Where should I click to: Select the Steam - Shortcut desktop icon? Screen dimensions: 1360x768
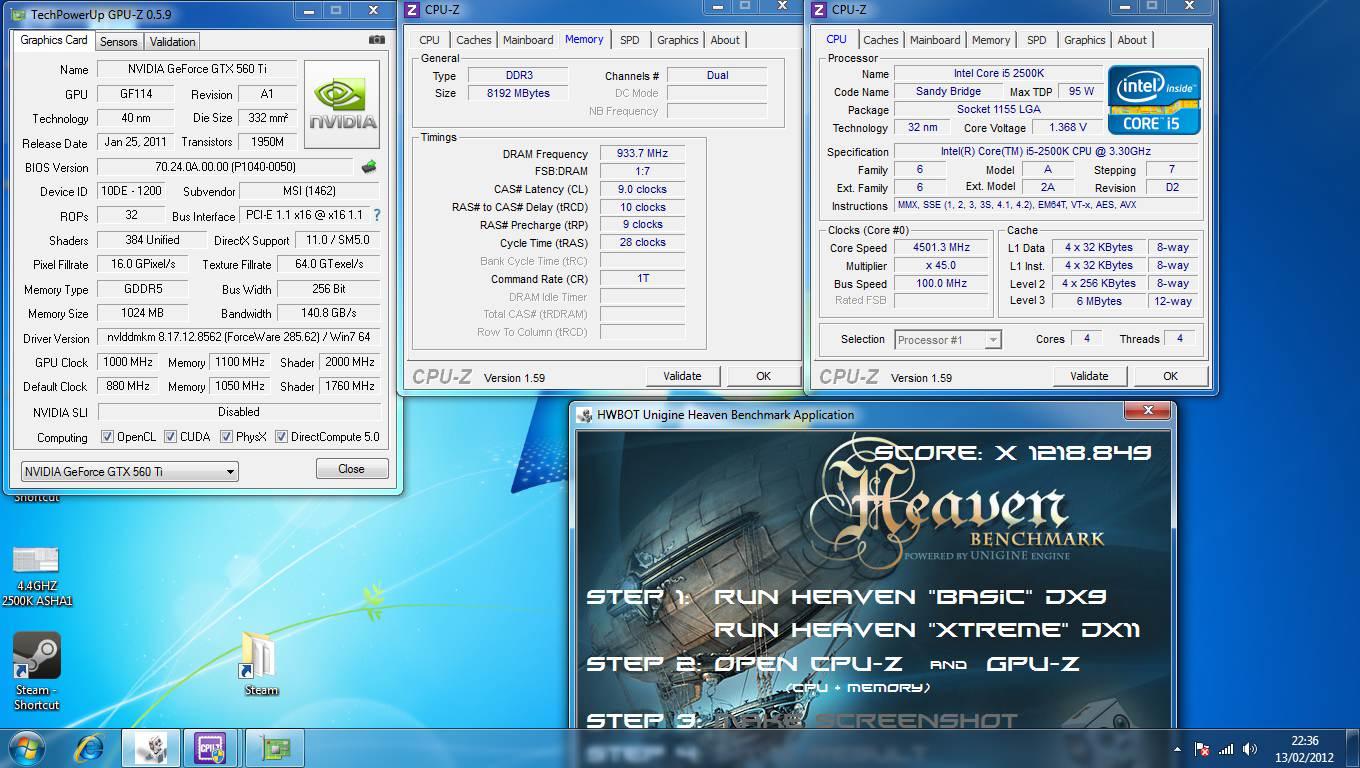tap(37, 671)
